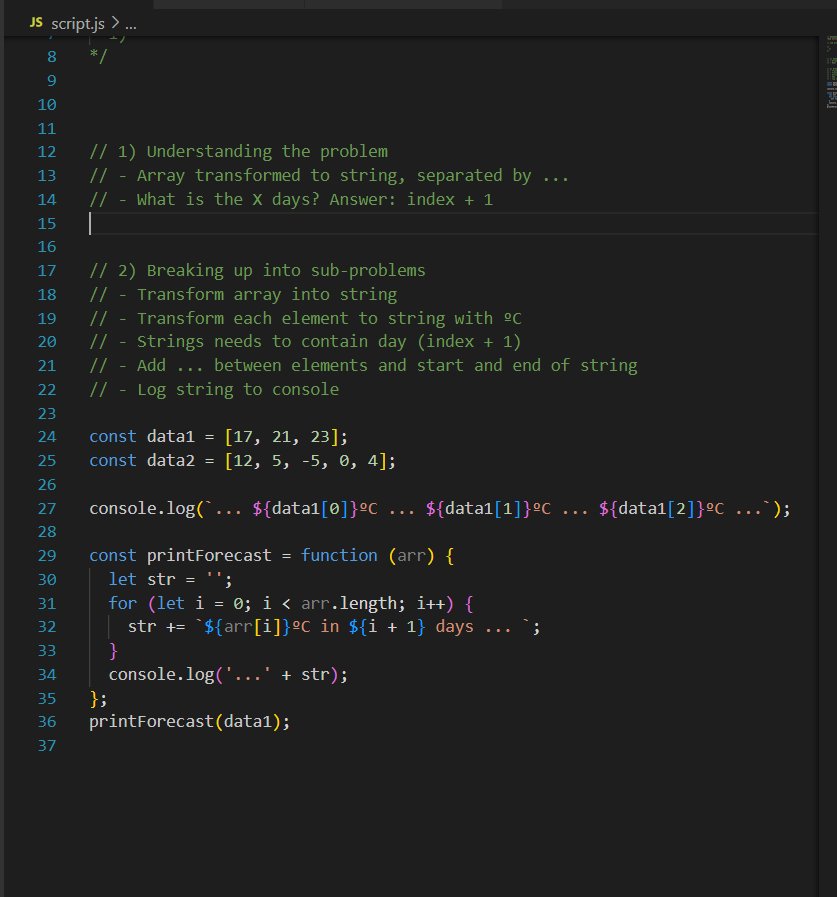The image size is (837, 897).
Task: Click variable name data1 on line 24
Action: pyautogui.click(x=170, y=437)
